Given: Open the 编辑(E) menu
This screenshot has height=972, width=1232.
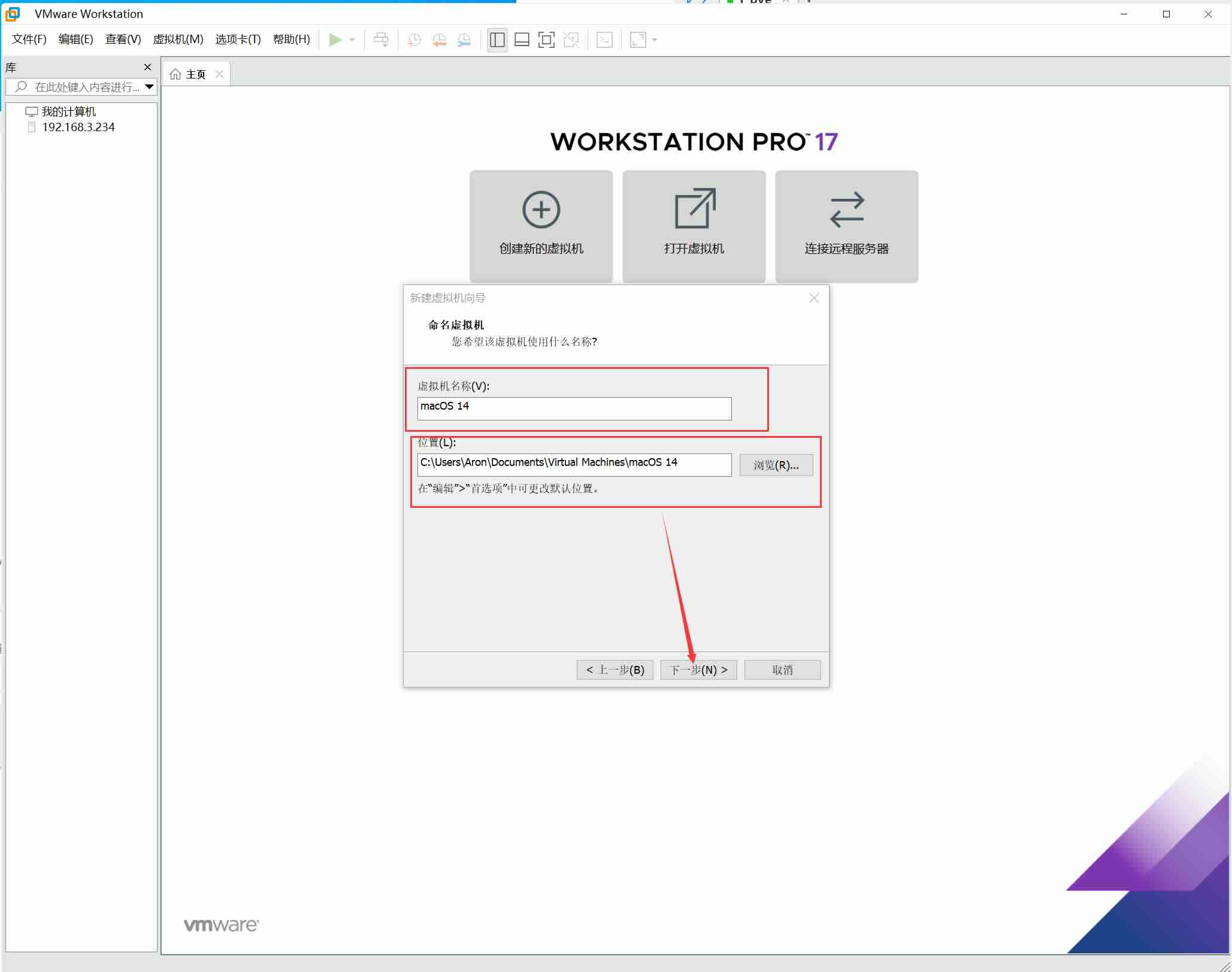Looking at the screenshot, I should (x=76, y=40).
